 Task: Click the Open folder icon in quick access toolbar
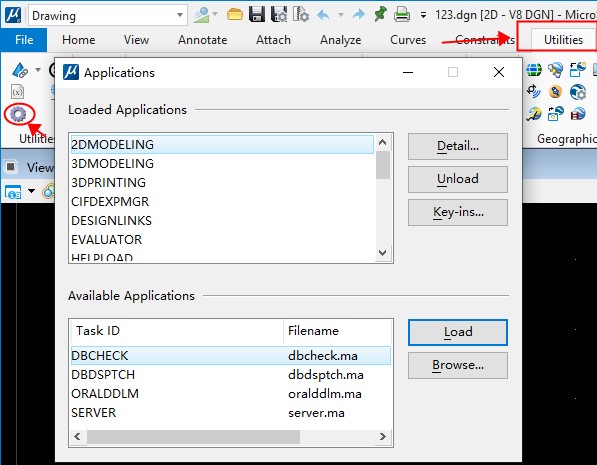point(235,15)
